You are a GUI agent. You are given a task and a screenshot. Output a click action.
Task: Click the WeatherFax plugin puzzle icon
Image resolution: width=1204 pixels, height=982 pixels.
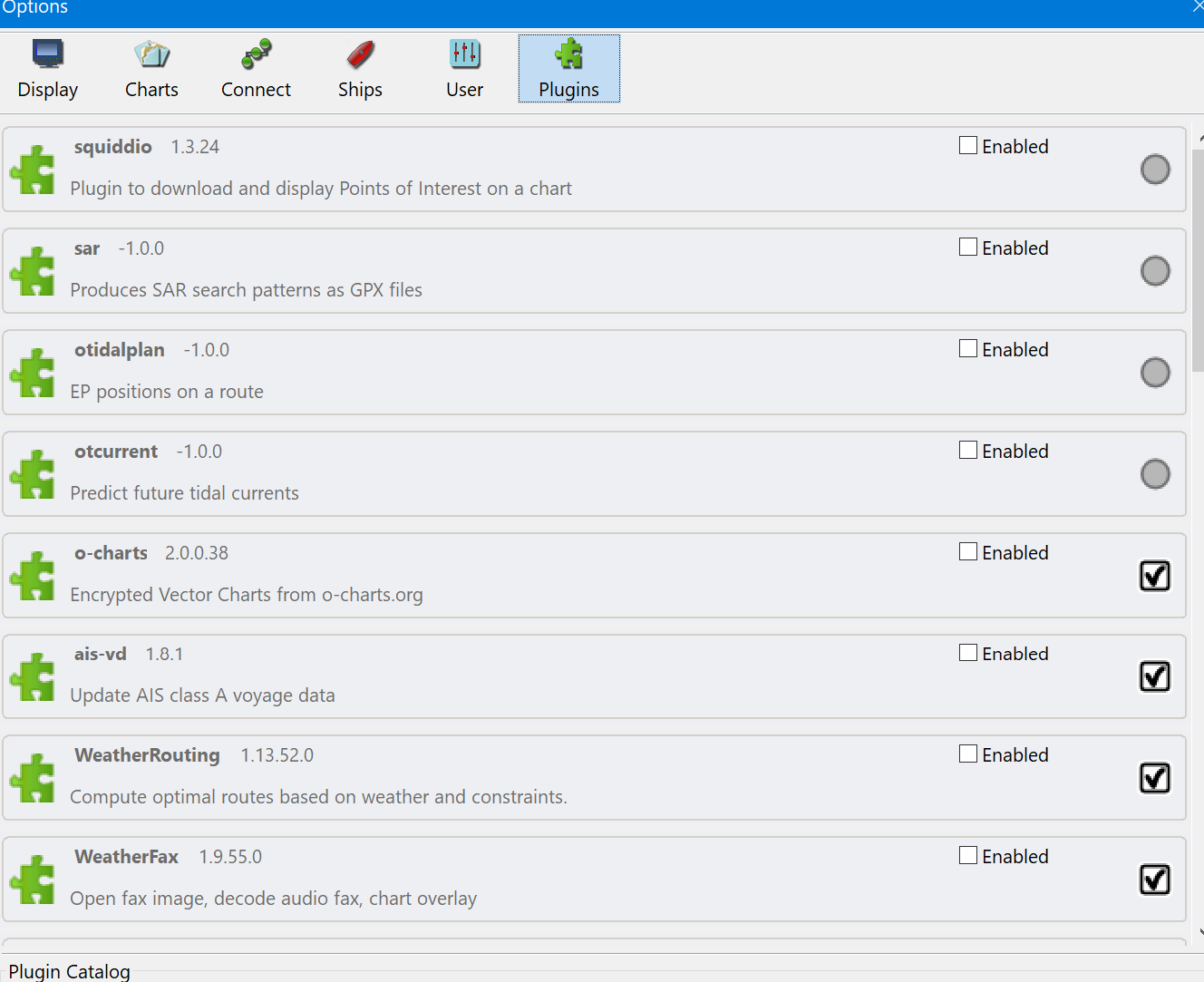[x=33, y=879]
